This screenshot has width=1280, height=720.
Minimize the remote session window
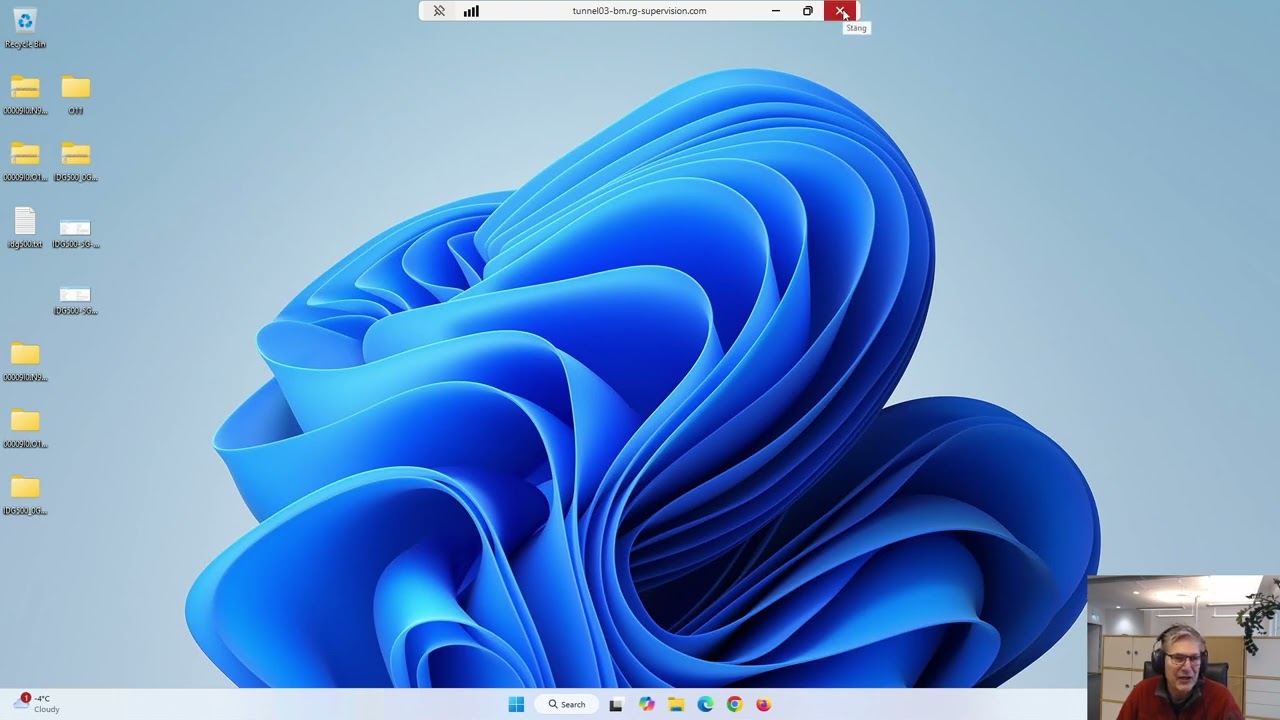776,11
